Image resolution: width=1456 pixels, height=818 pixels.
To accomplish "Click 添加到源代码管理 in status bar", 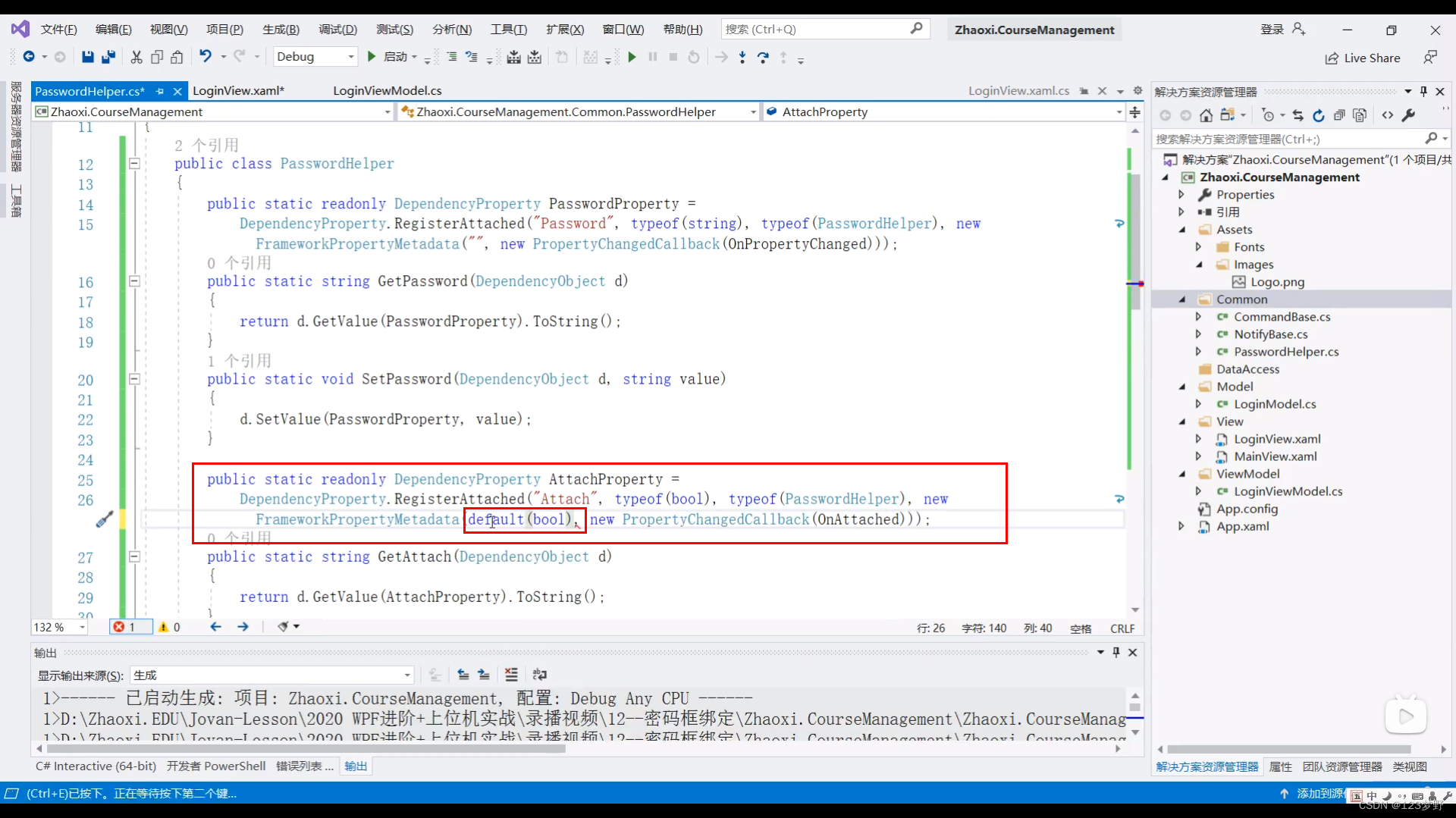I will click(x=1313, y=794).
